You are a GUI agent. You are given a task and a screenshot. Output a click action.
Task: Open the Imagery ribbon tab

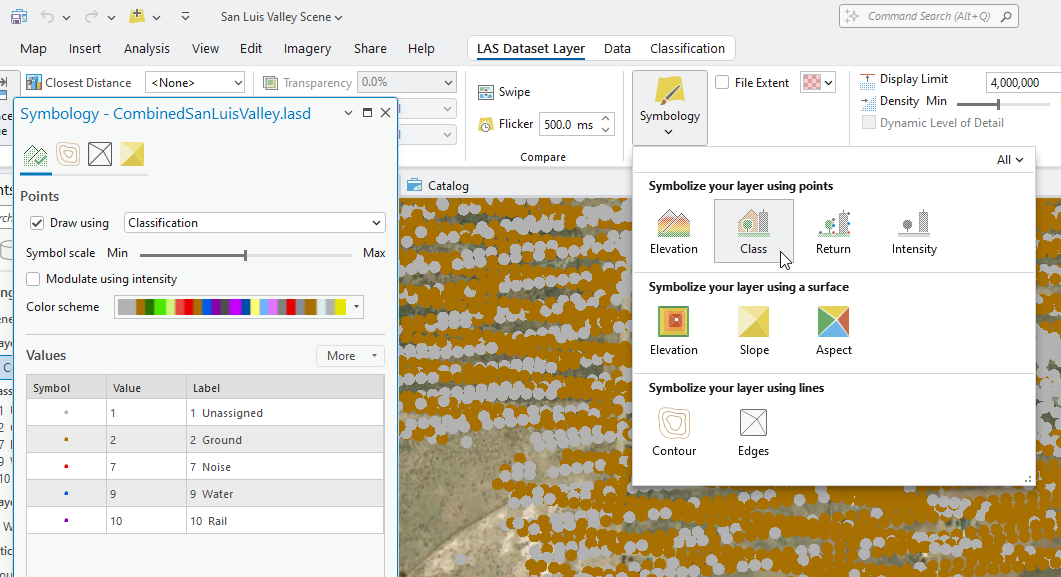(x=307, y=48)
